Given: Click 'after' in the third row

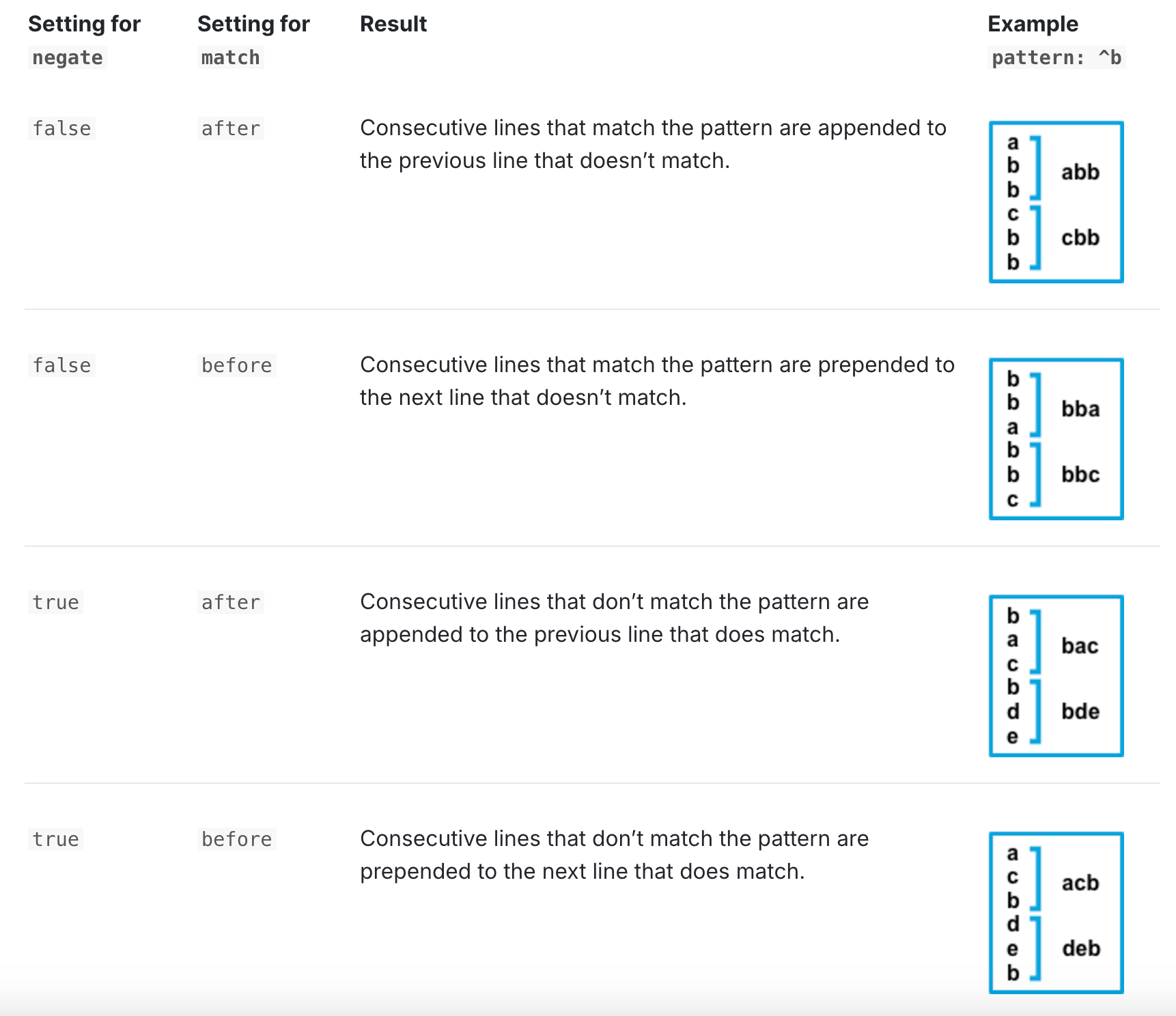Looking at the screenshot, I should [231, 602].
